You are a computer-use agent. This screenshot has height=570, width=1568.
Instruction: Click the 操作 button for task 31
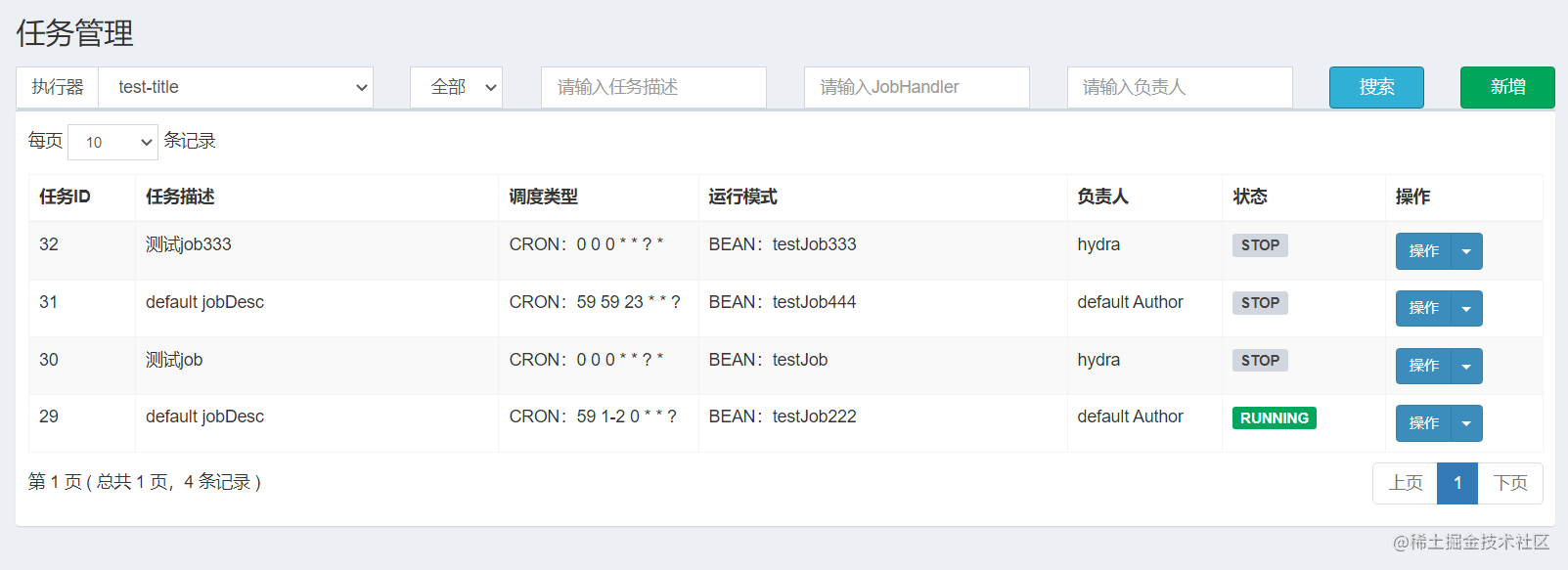coord(1423,308)
